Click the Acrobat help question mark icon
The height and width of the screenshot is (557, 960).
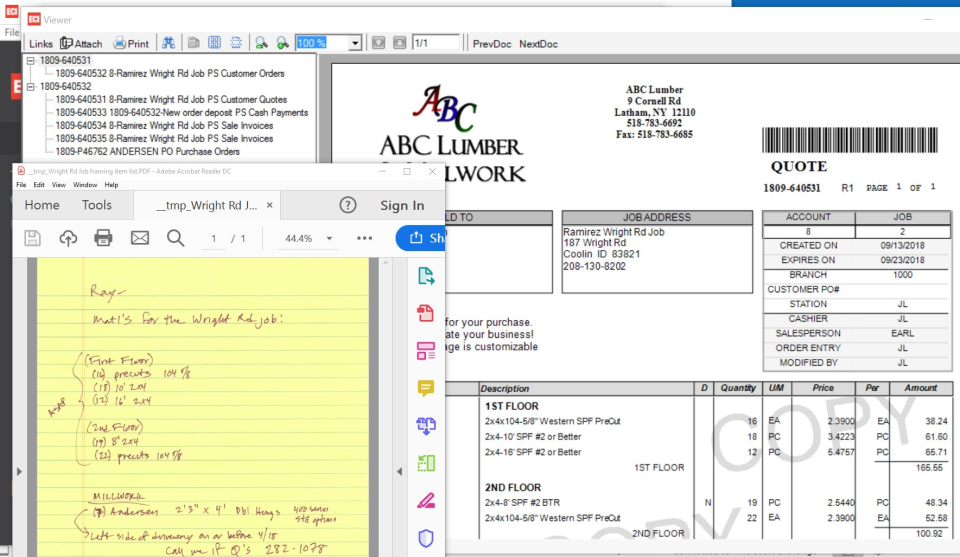pos(348,205)
